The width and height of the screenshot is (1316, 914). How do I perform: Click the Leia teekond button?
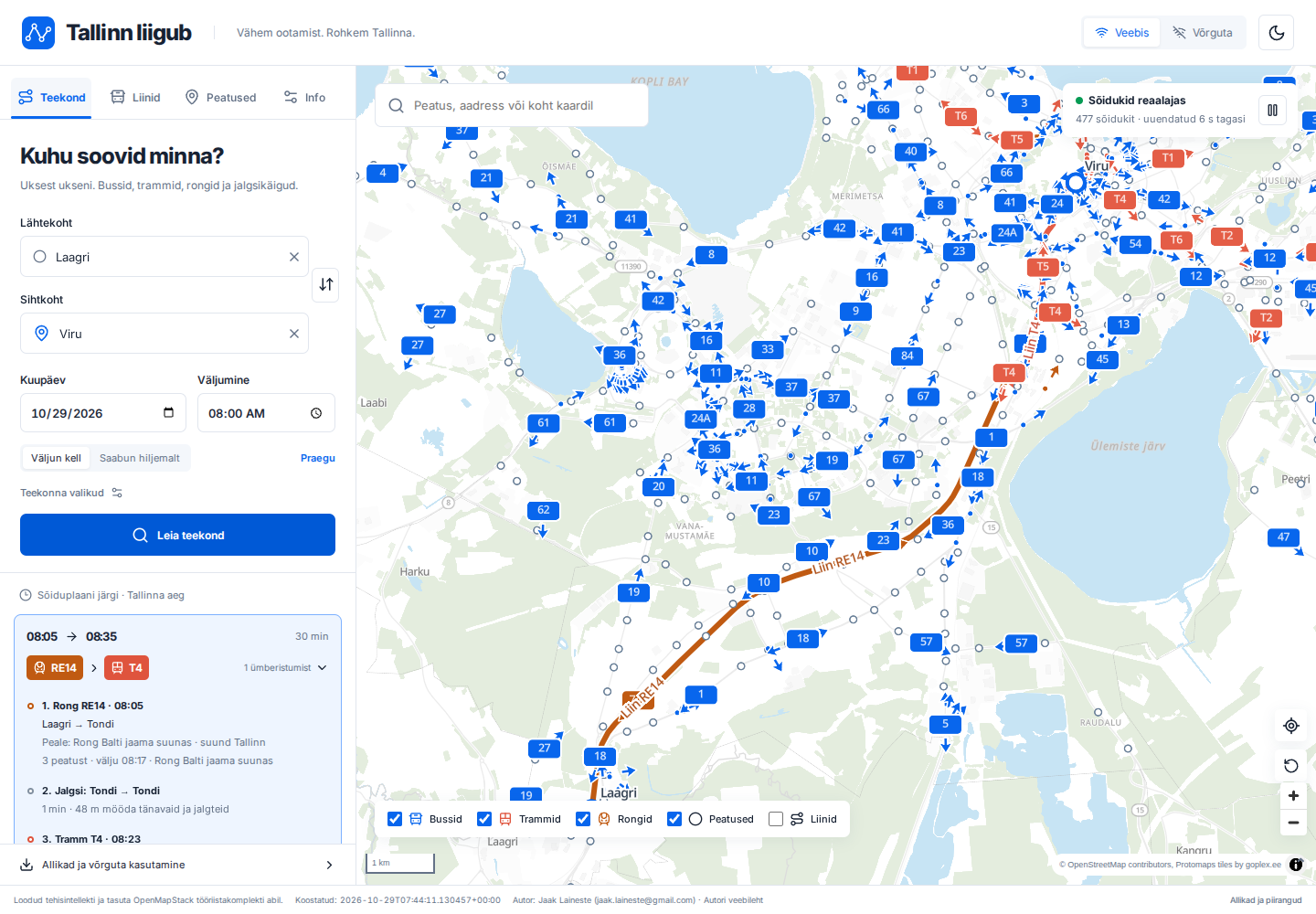(177, 535)
